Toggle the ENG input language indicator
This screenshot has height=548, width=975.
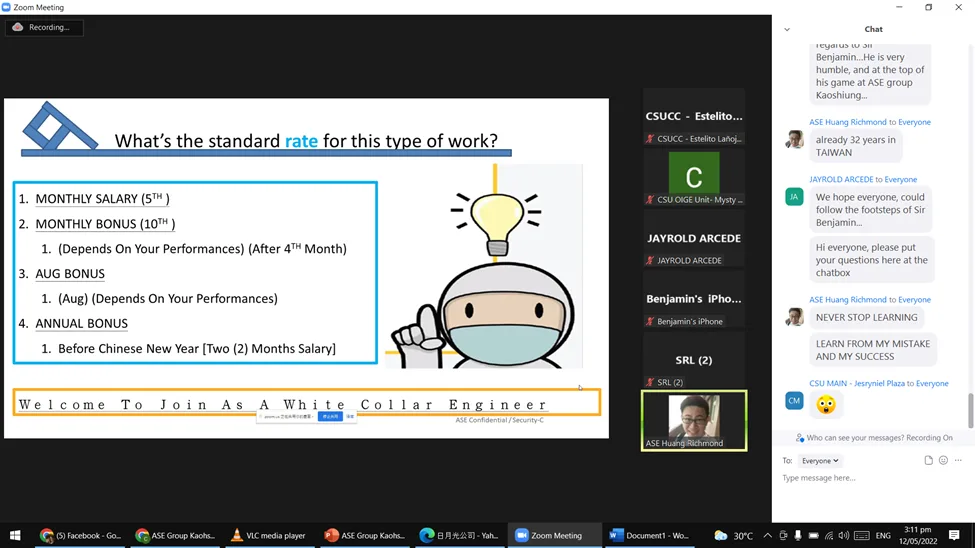(x=883, y=536)
